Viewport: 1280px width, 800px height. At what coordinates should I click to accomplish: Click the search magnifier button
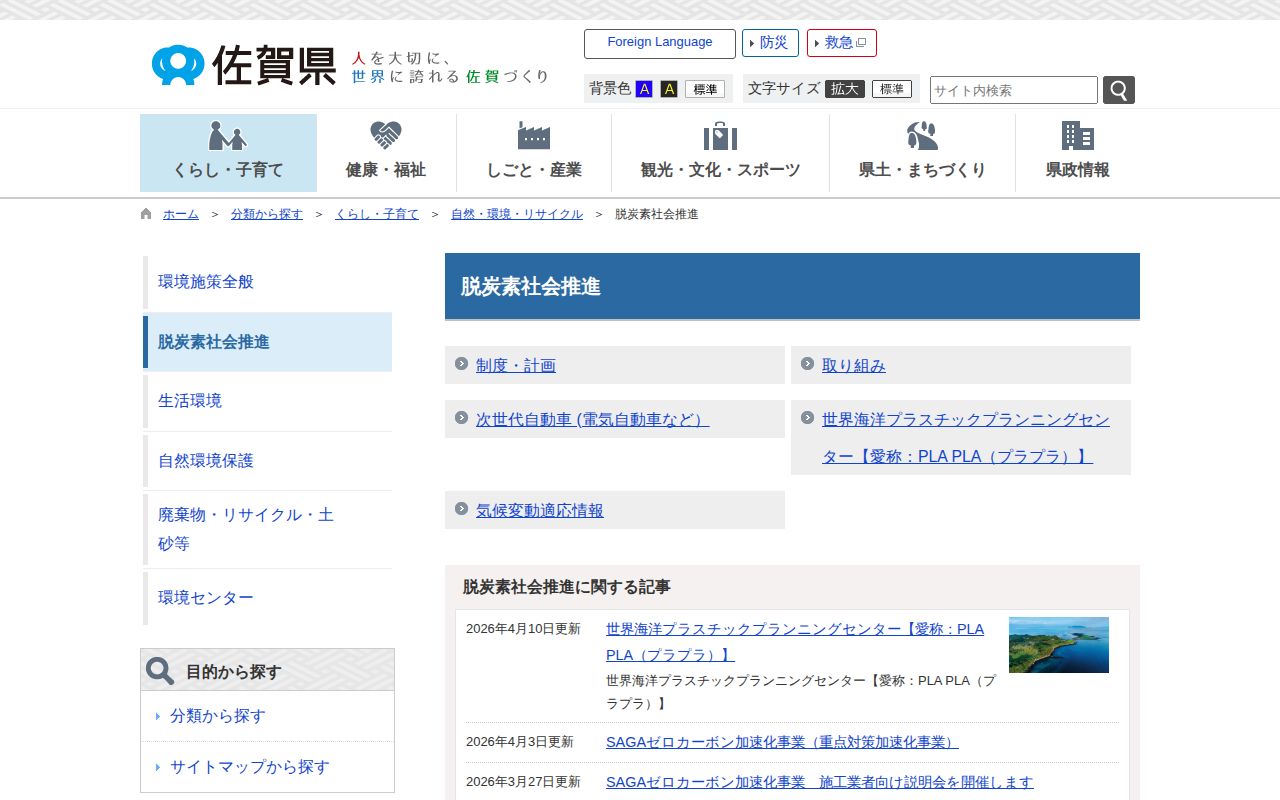click(1118, 90)
